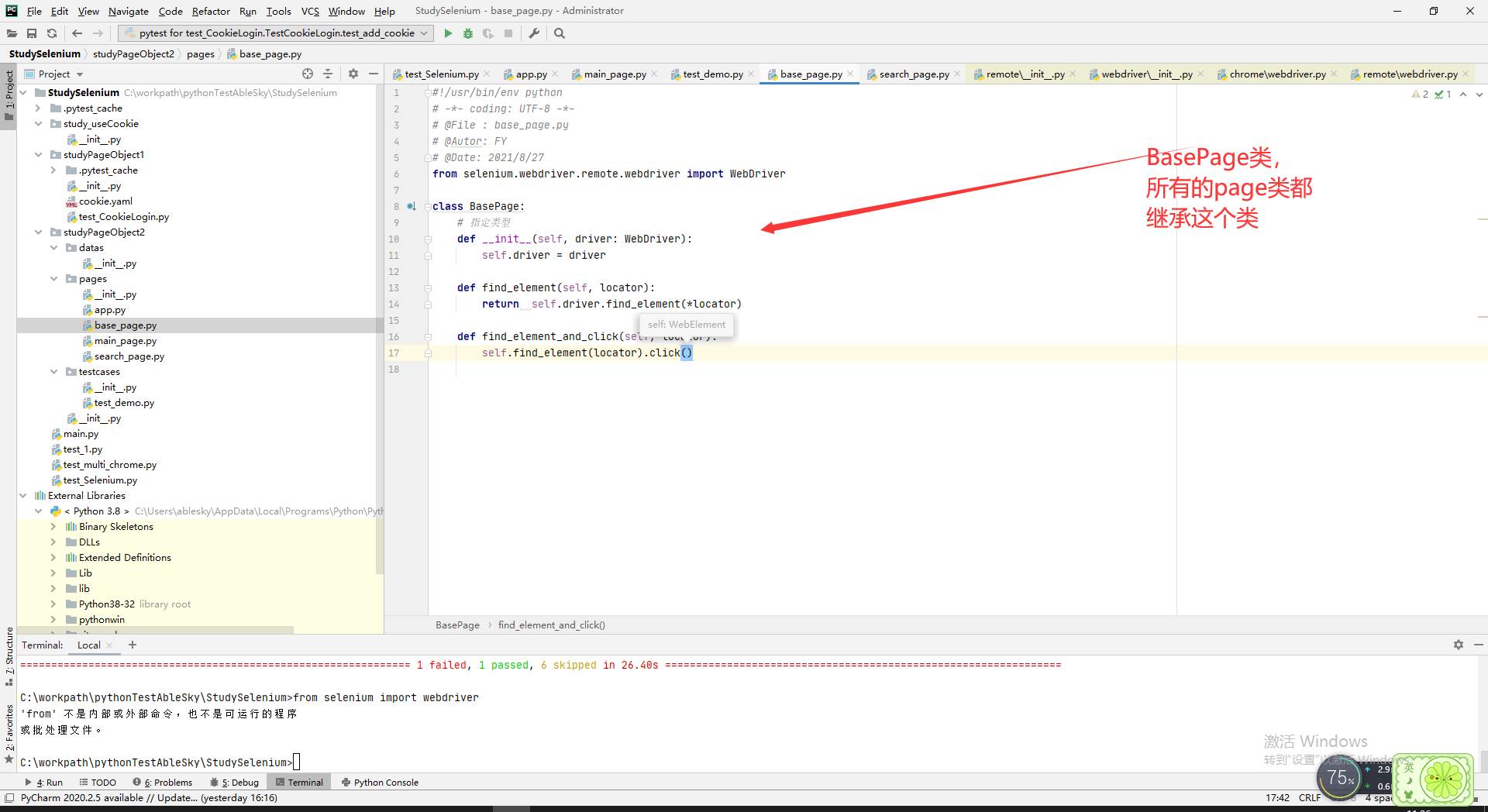The image size is (1488, 812).
Task: Select cookie.yaml in the project tree
Action: [x=105, y=201]
